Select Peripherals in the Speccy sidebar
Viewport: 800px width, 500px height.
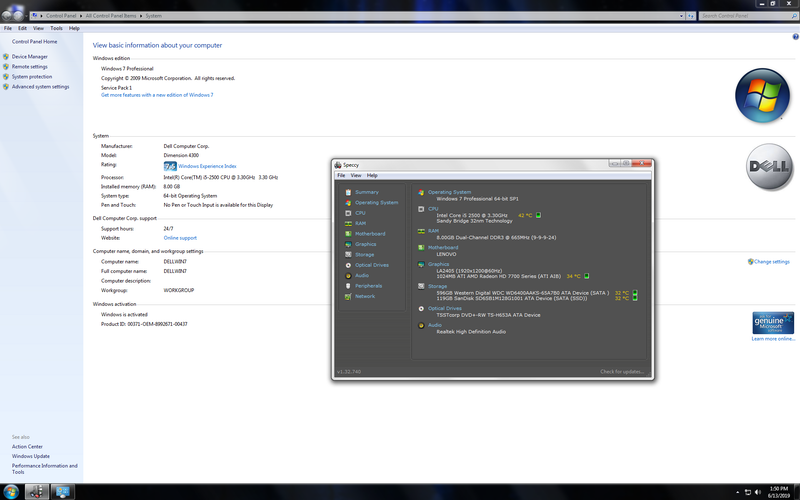pos(368,286)
